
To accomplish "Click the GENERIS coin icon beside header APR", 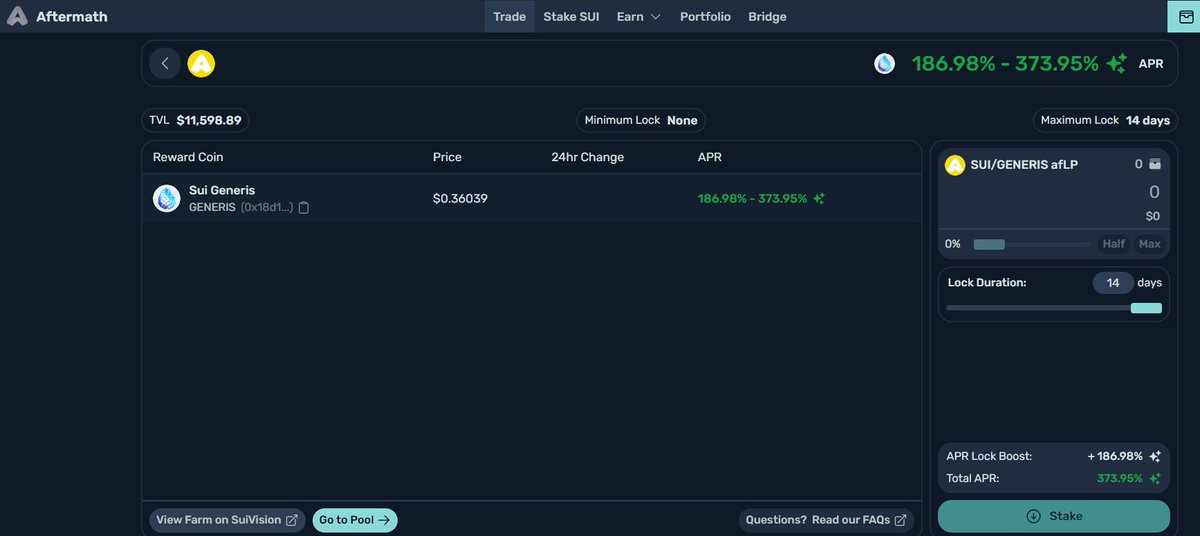I will pos(885,64).
